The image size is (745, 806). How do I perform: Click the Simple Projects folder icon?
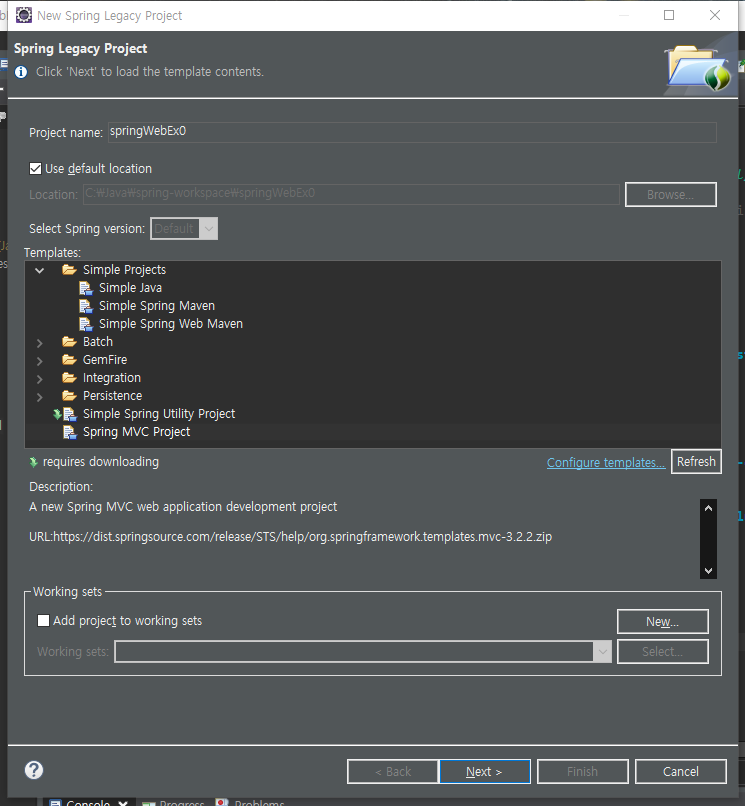69,270
